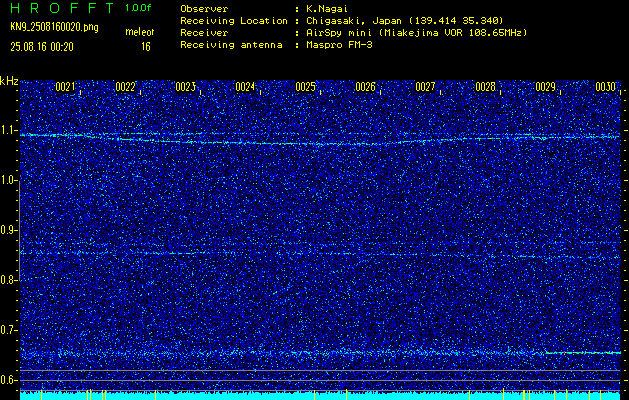629x400 pixels.
Task: Click the 0025 time marker
Action: click(305, 87)
